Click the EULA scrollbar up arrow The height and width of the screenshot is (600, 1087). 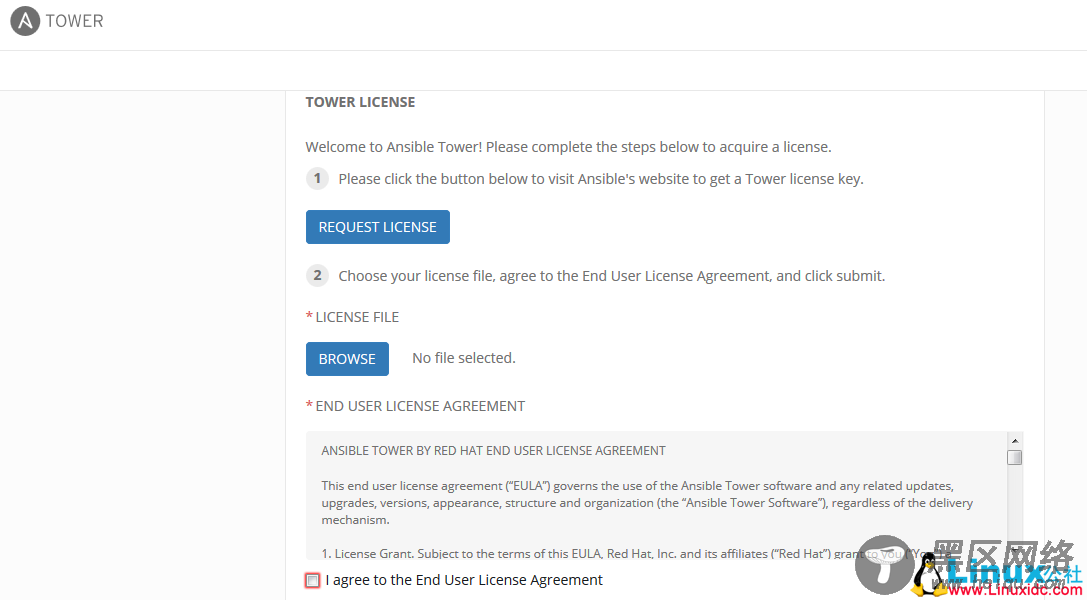click(1015, 441)
